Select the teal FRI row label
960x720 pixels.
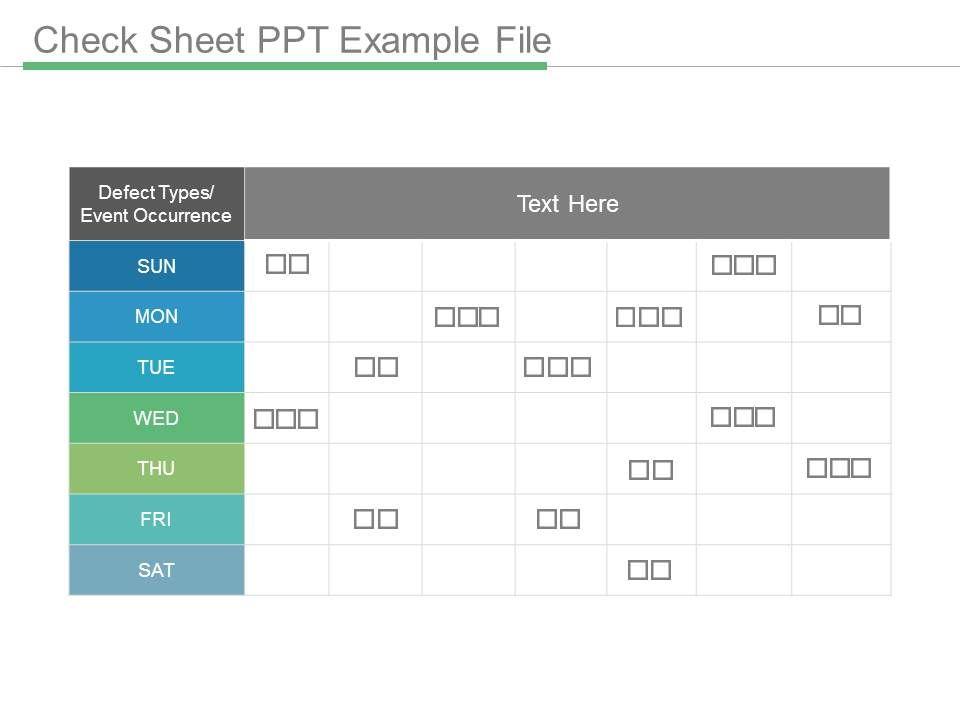tap(156, 520)
